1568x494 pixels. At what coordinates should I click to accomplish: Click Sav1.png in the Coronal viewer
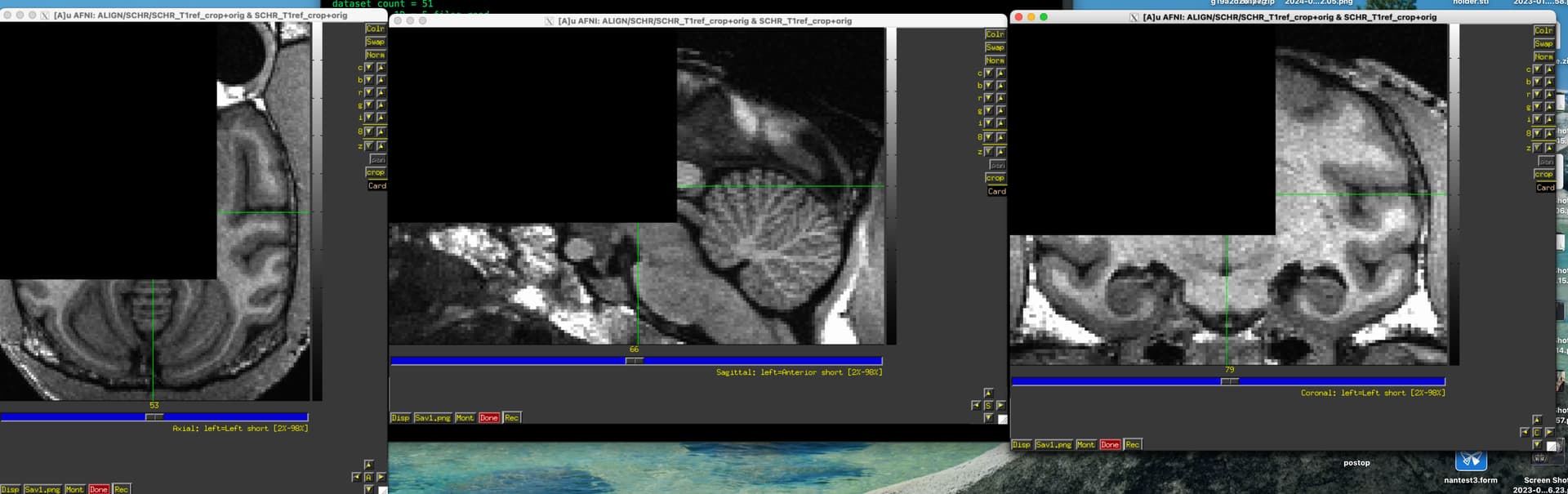point(1053,445)
